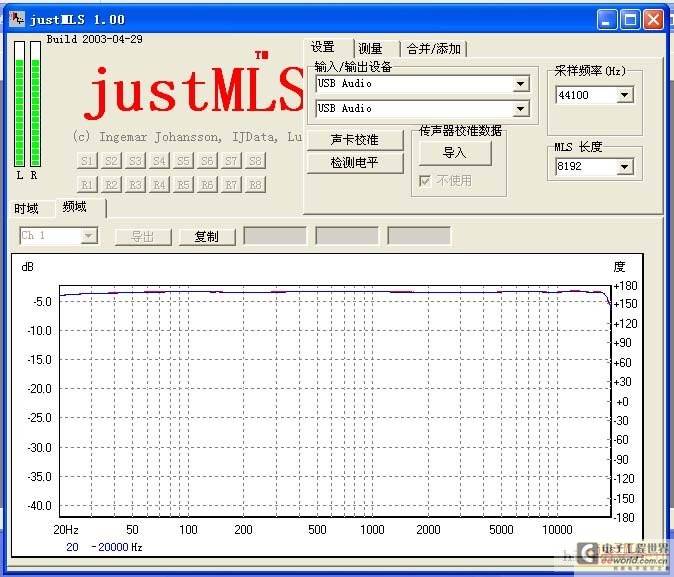
Task: Select memory slot S4 button
Action: click(x=159, y=161)
